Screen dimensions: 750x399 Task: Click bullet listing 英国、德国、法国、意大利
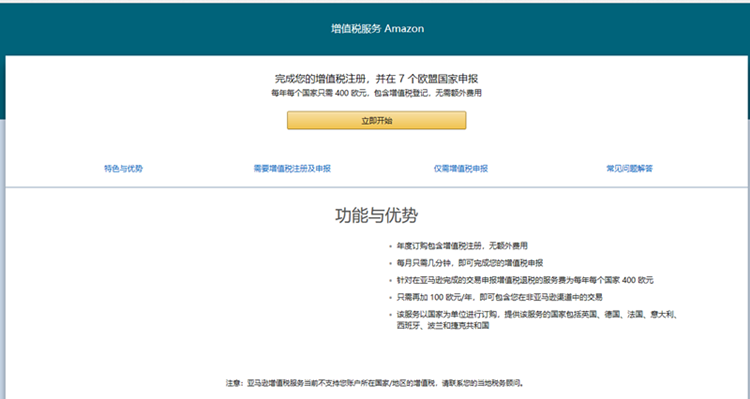[537, 320]
